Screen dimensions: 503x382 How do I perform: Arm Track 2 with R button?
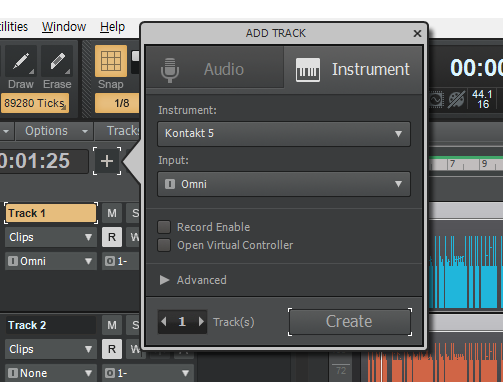(x=112, y=349)
